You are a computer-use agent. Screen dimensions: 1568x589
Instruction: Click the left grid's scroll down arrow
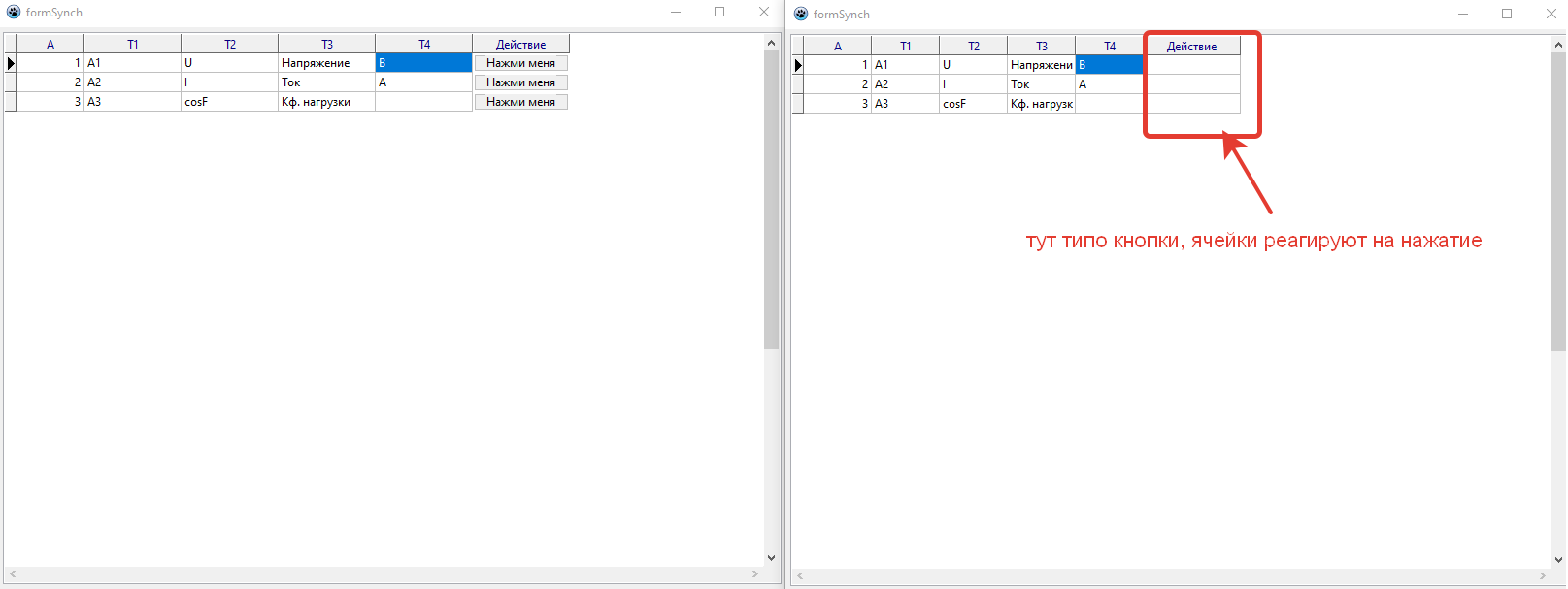click(772, 558)
